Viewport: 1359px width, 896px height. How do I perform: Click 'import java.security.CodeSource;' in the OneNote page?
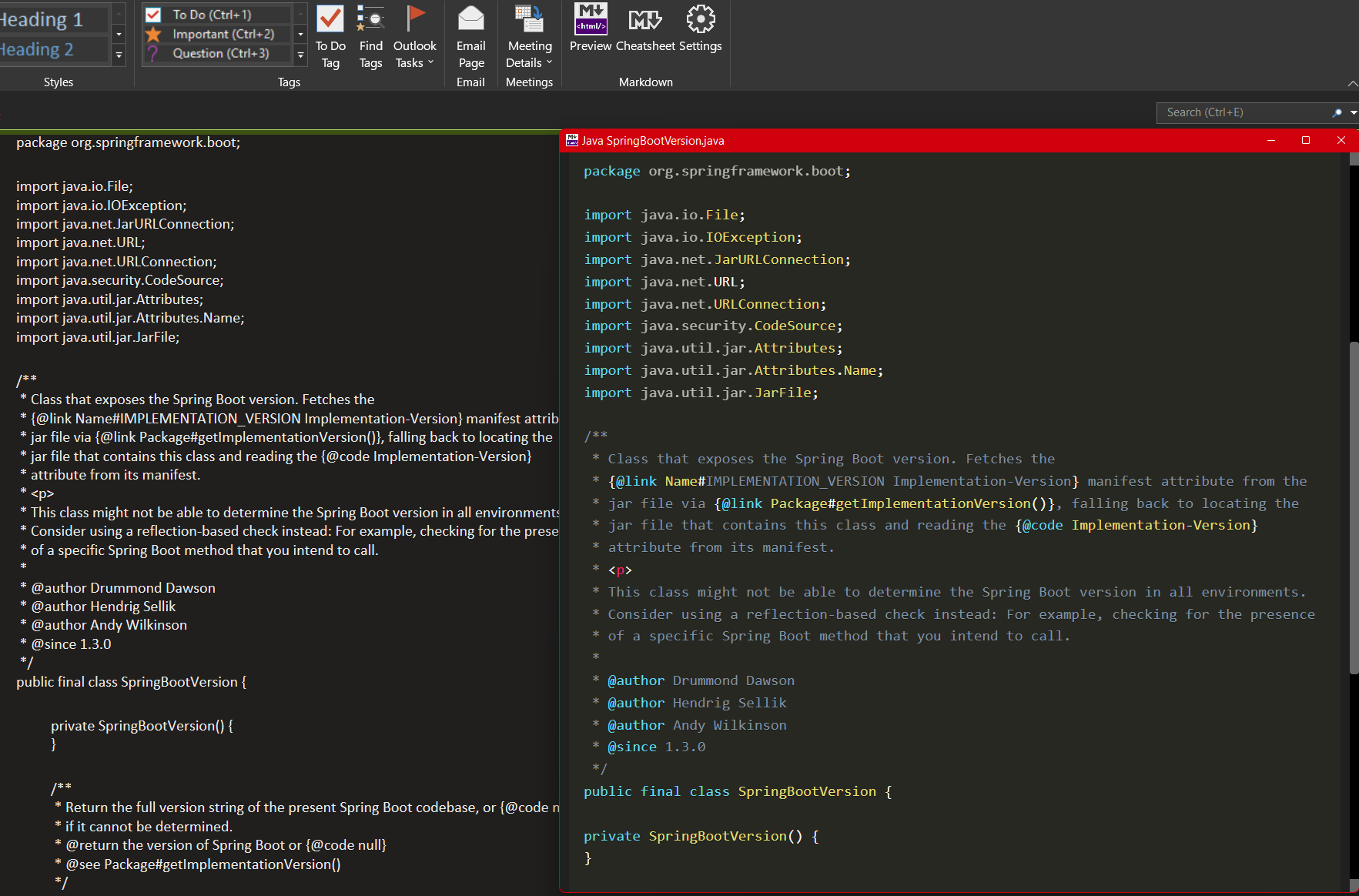(120, 280)
